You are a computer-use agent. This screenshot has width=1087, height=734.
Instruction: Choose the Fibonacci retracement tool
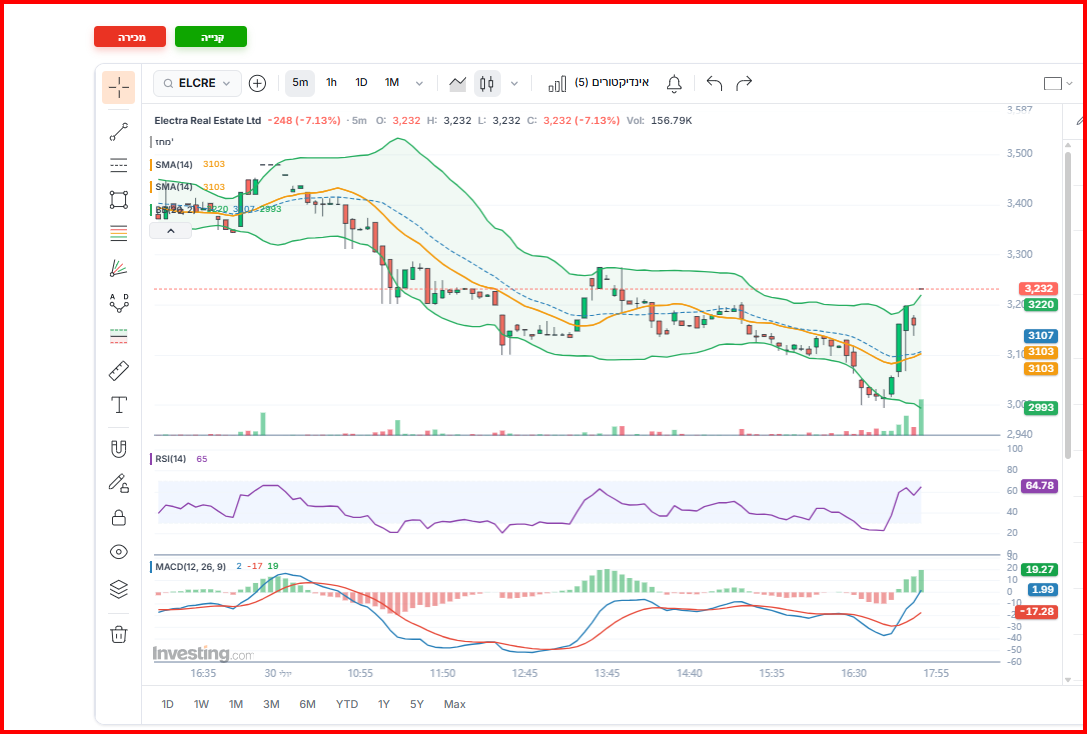coord(119,234)
